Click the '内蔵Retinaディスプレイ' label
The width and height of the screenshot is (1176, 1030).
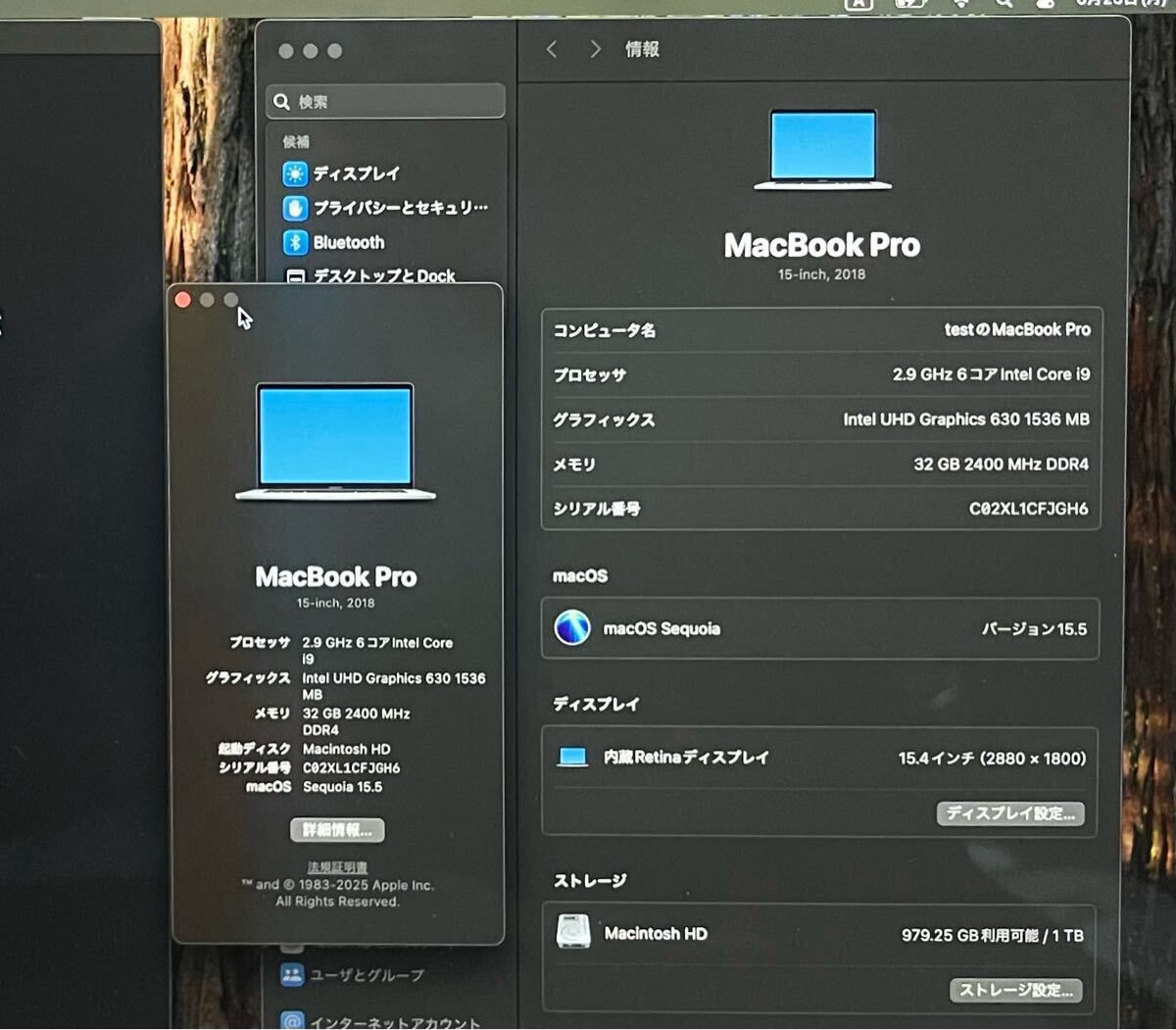[686, 757]
